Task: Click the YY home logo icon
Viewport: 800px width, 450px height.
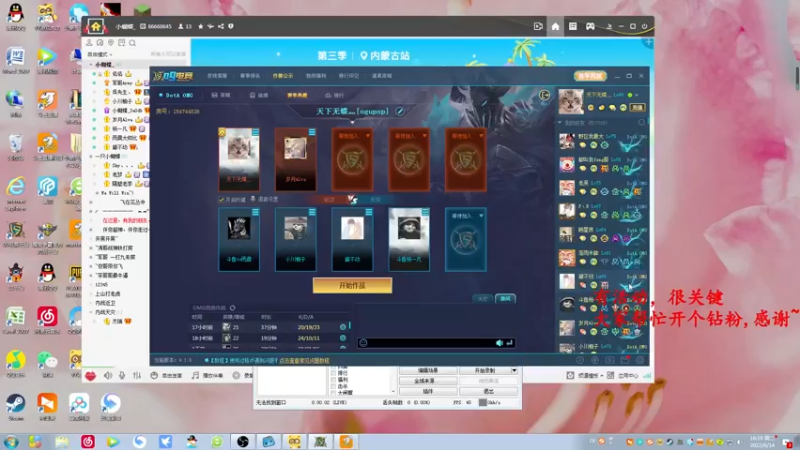Action: tap(95, 27)
